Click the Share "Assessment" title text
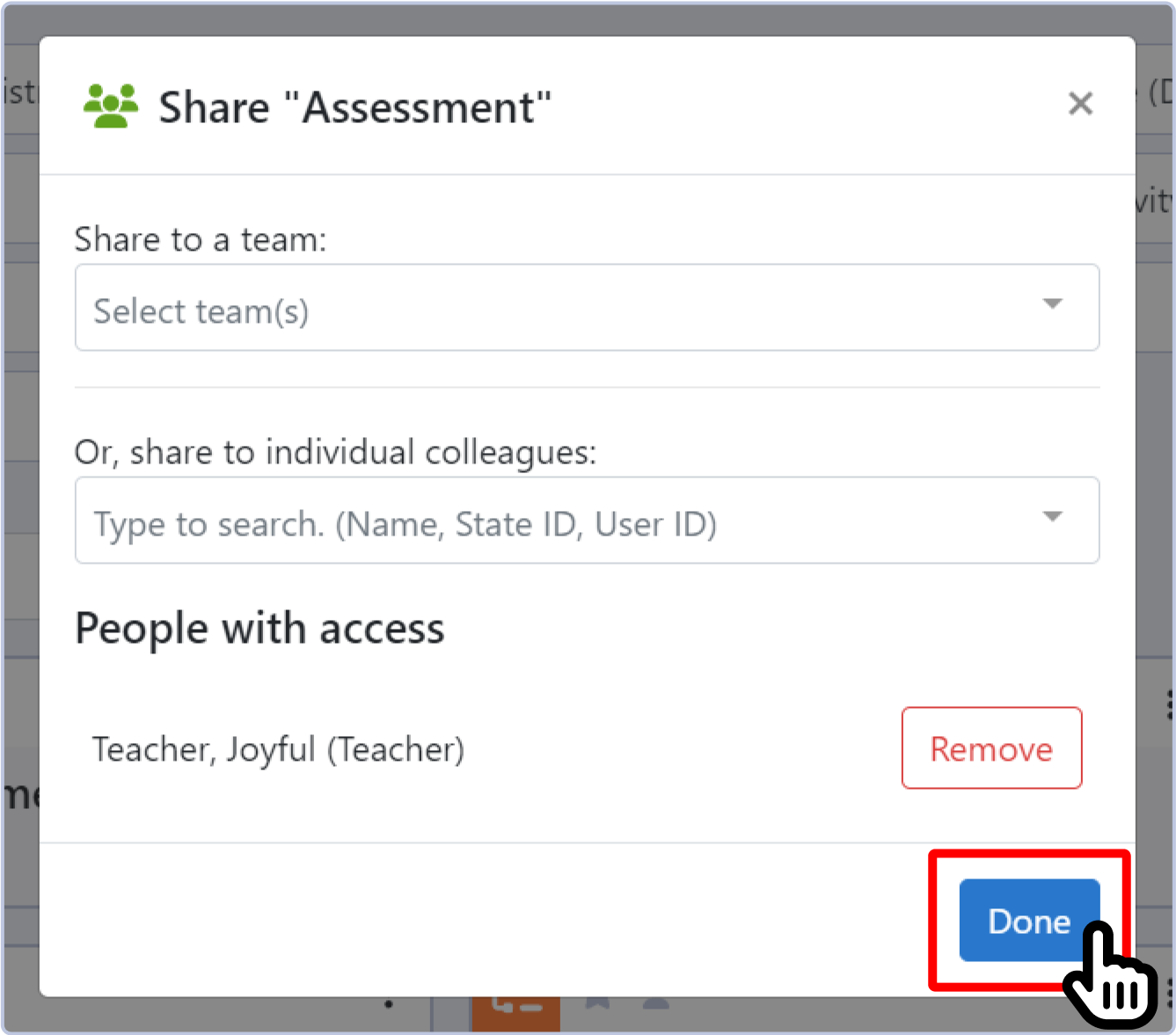 354,107
